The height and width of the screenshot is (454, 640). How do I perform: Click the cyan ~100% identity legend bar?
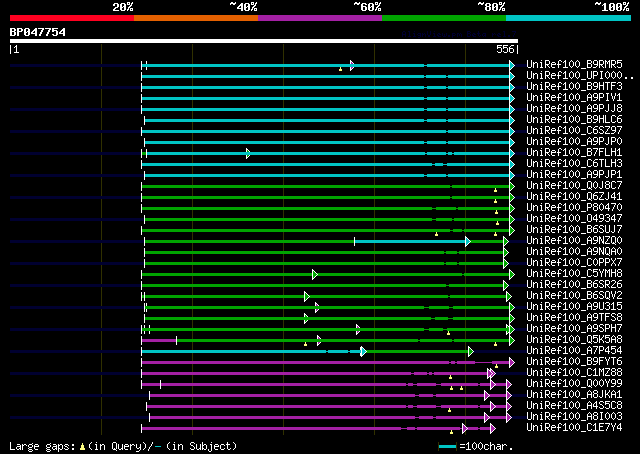(x=569, y=18)
